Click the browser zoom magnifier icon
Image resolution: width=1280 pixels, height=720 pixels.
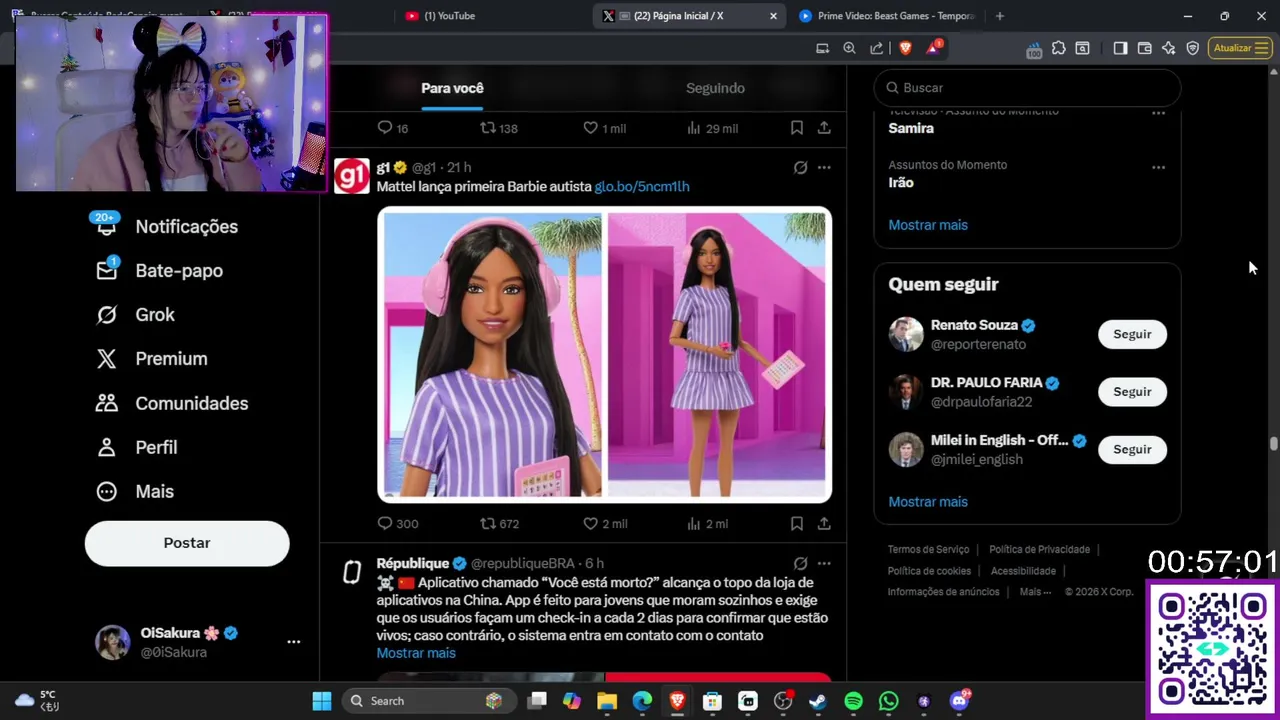pyautogui.click(x=849, y=48)
